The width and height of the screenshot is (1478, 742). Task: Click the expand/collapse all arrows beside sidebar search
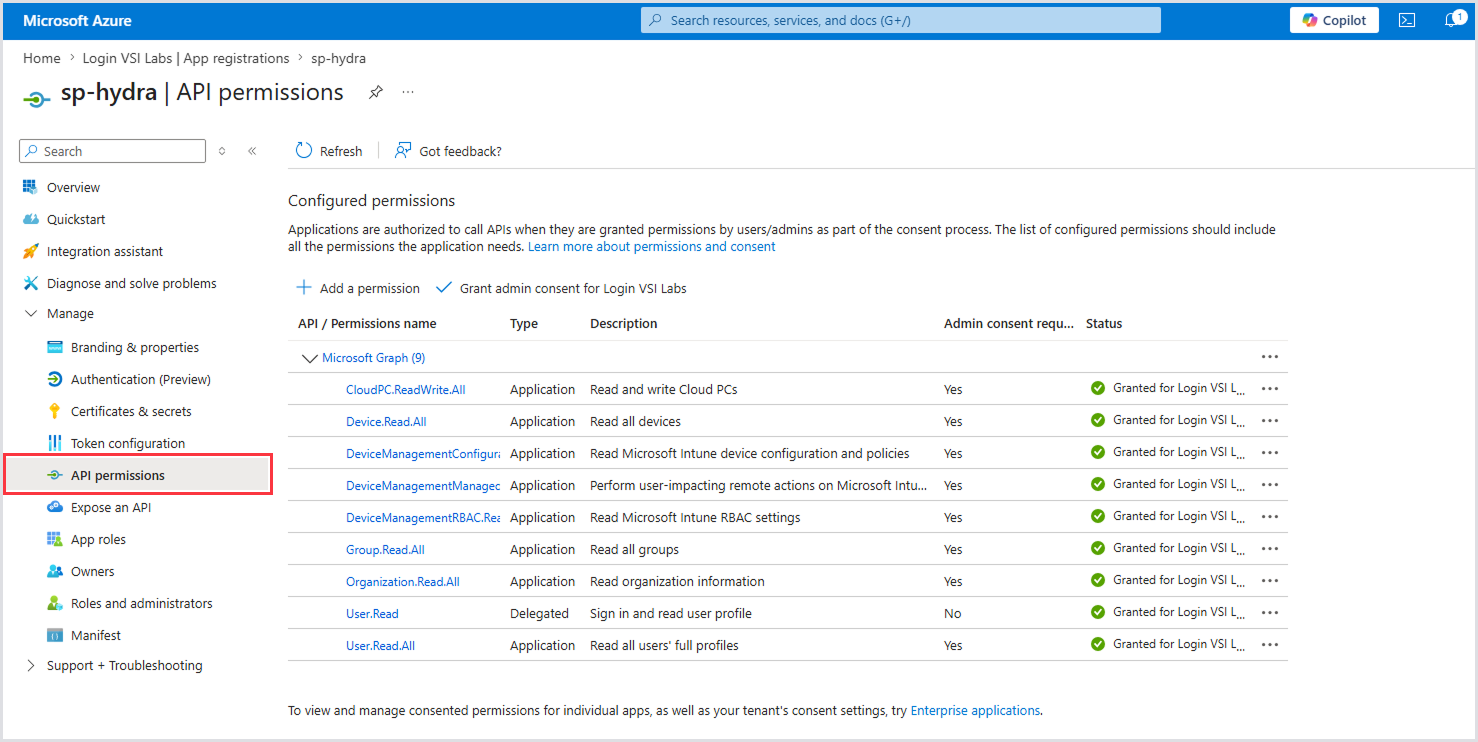pos(222,151)
